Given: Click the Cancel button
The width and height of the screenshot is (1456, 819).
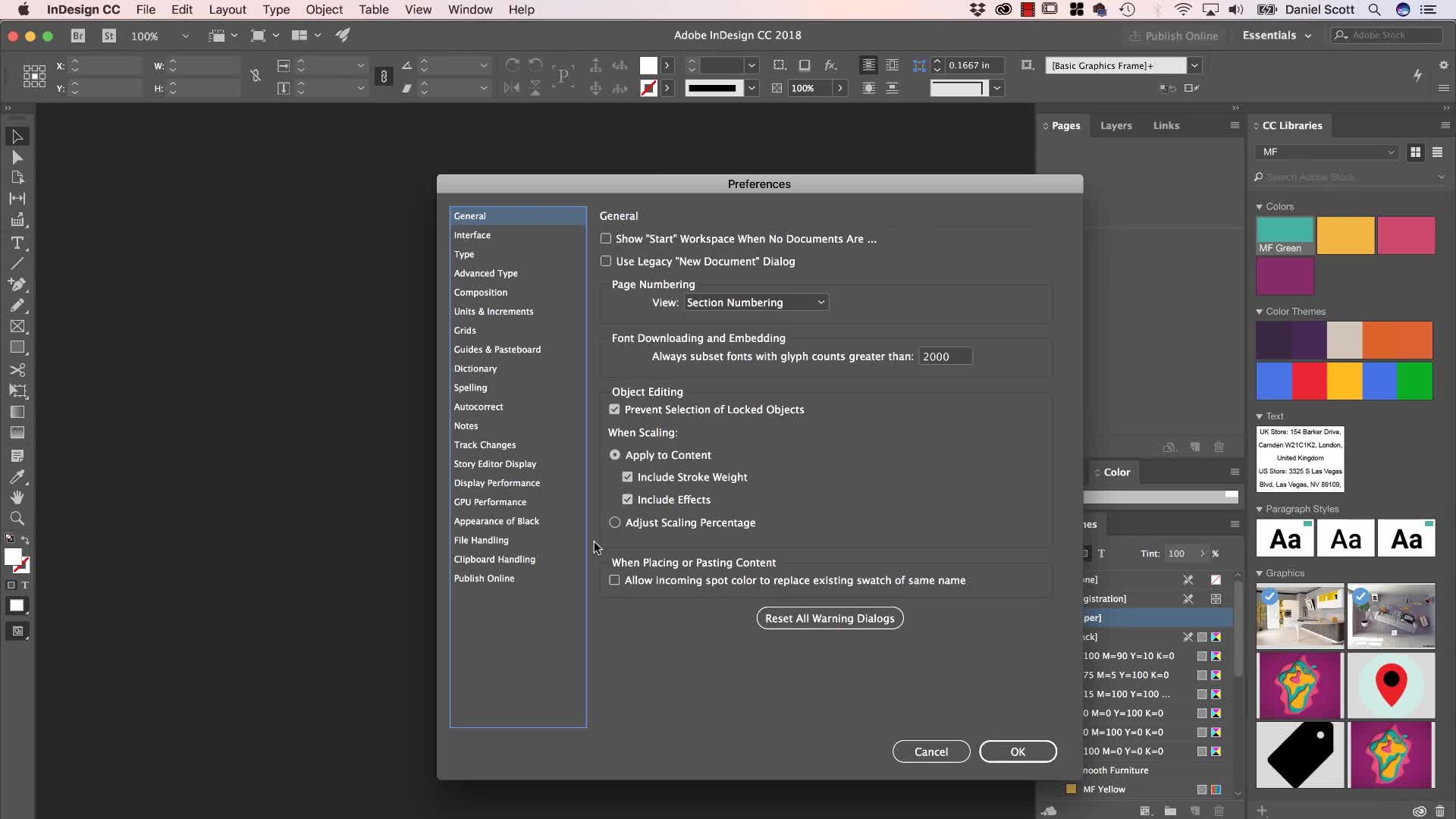Looking at the screenshot, I should (x=930, y=752).
